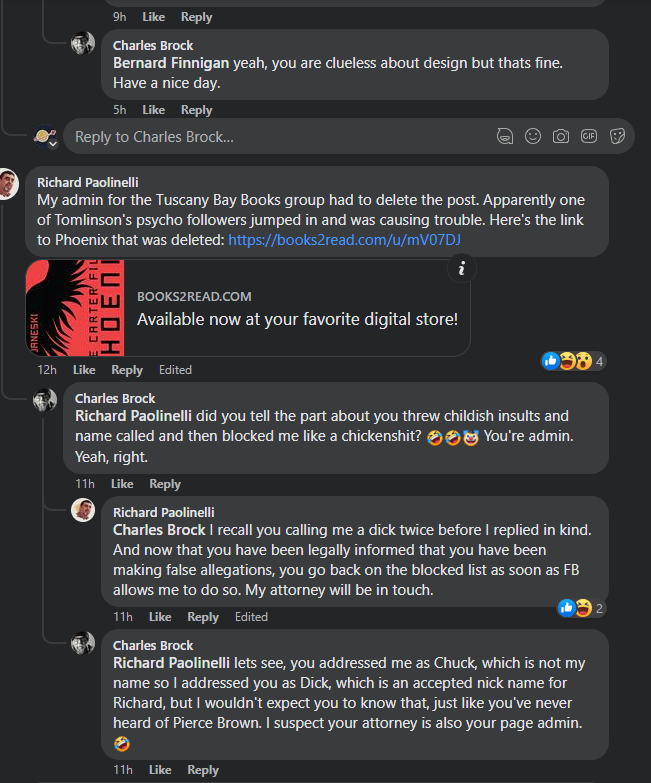Reply to Charles Brock's Pierce Brown comment
651x783 pixels.
[203, 770]
